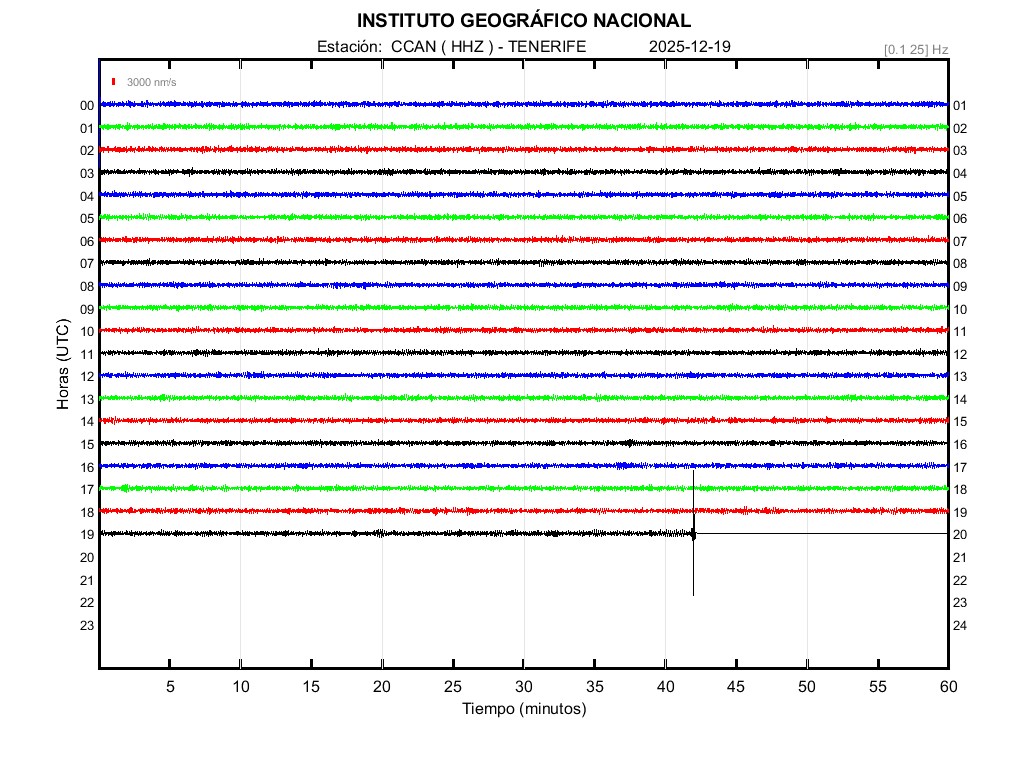This screenshot has width=1024, height=768.
Task: Click the 30 minute tick label
Action: pyautogui.click(x=524, y=686)
